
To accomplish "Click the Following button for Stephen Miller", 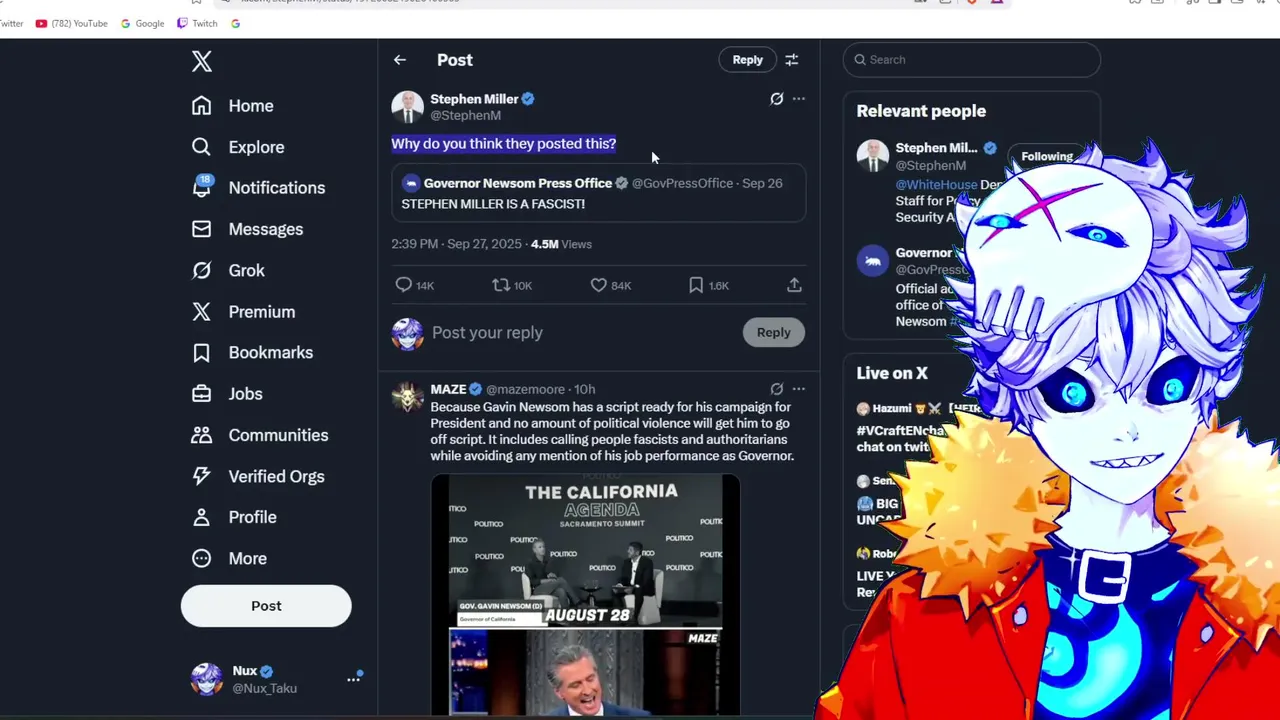I will (x=1047, y=156).
